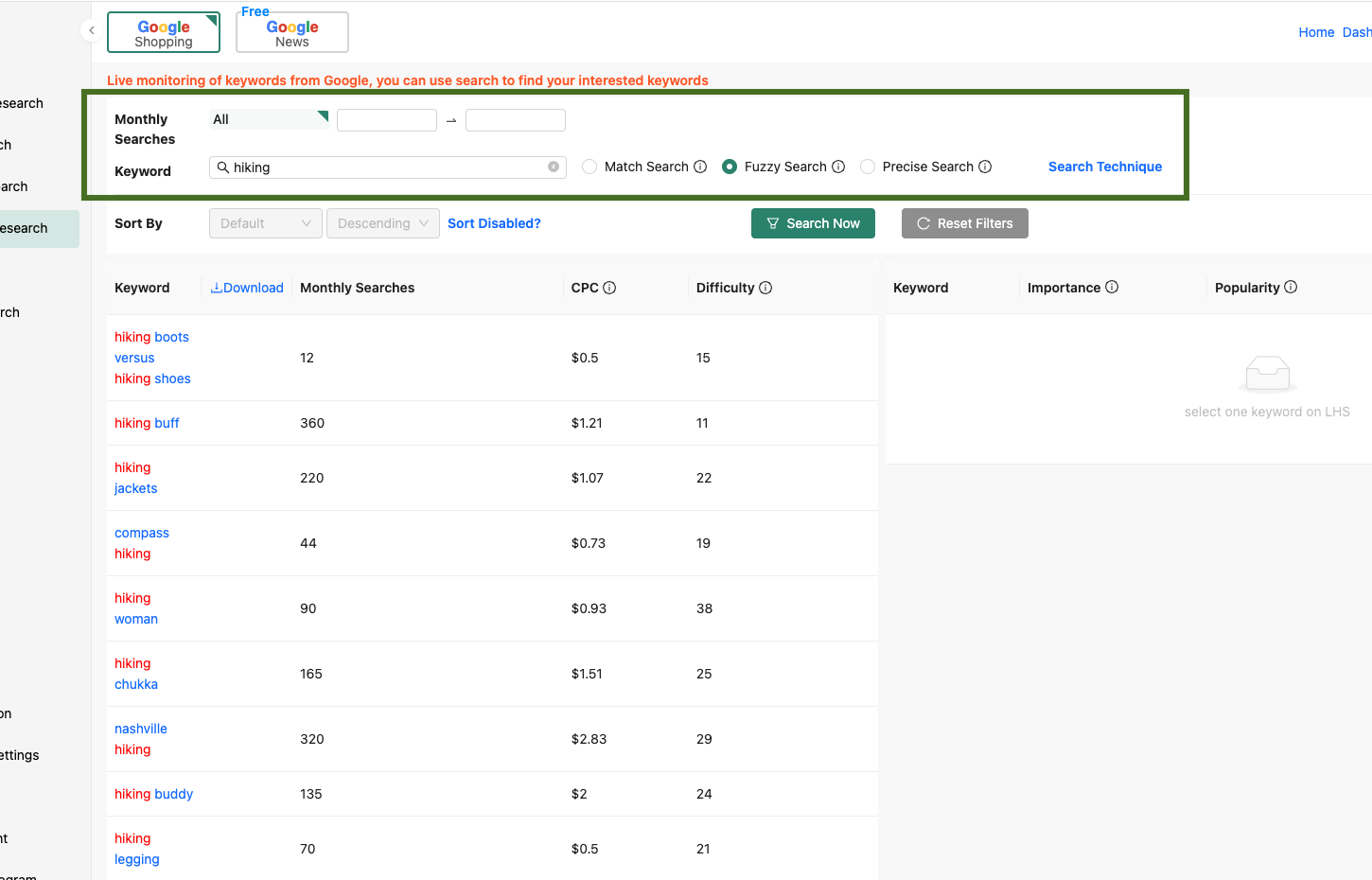Click the Importance info icon
This screenshot has height=880, width=1372.
click(1113, 287)
